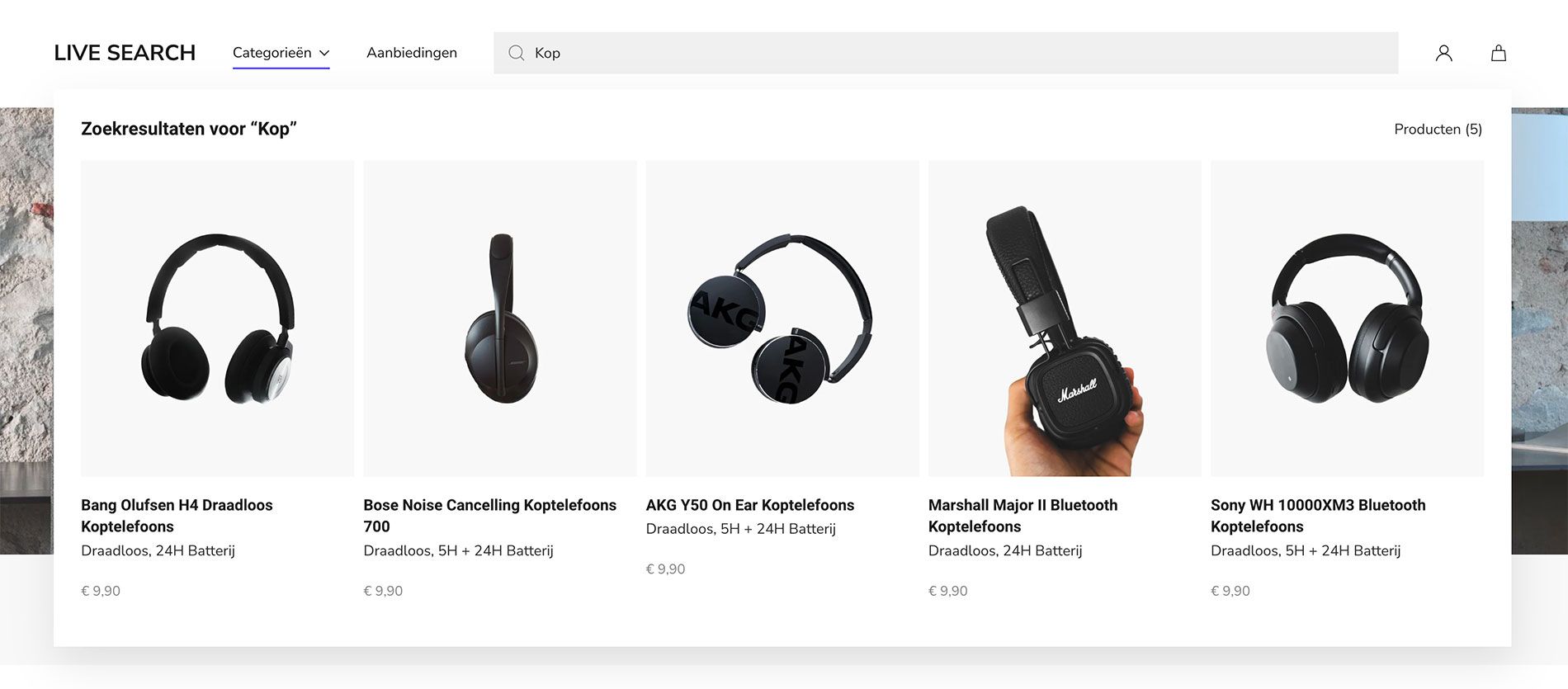Click the Categorieën menu label
This screenshot has height=689, width=1568.
(x=272, y=53)
